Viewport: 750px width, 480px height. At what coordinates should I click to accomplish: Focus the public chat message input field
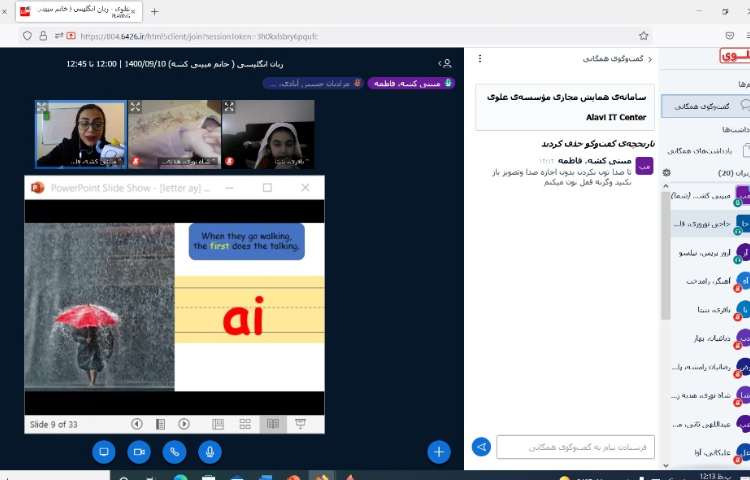pos(575,447)
